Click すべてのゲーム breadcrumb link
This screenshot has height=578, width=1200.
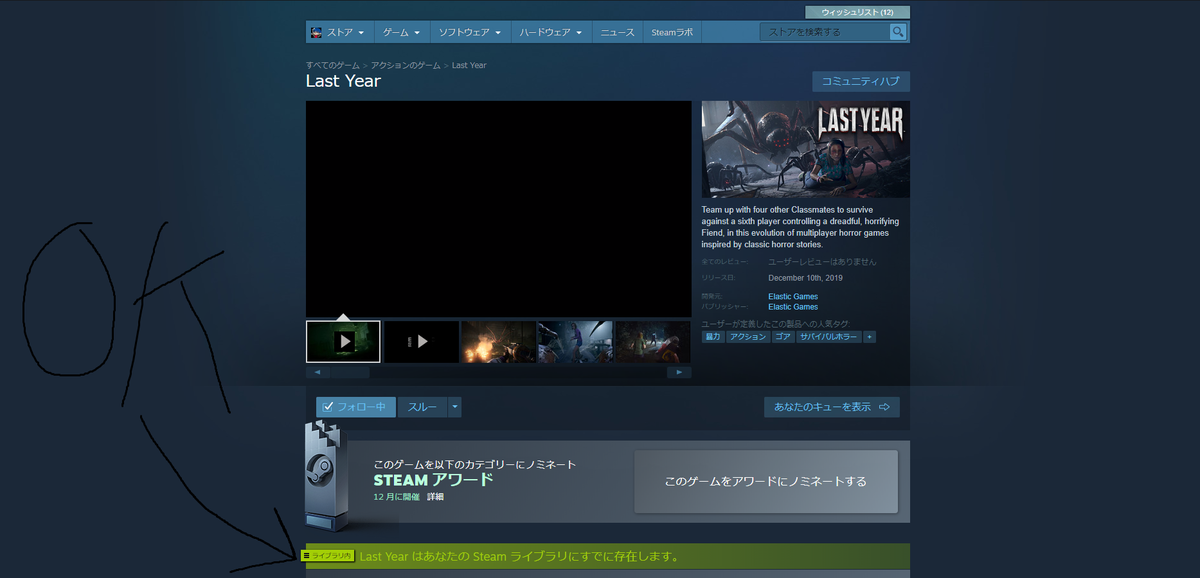pos(333,65)
